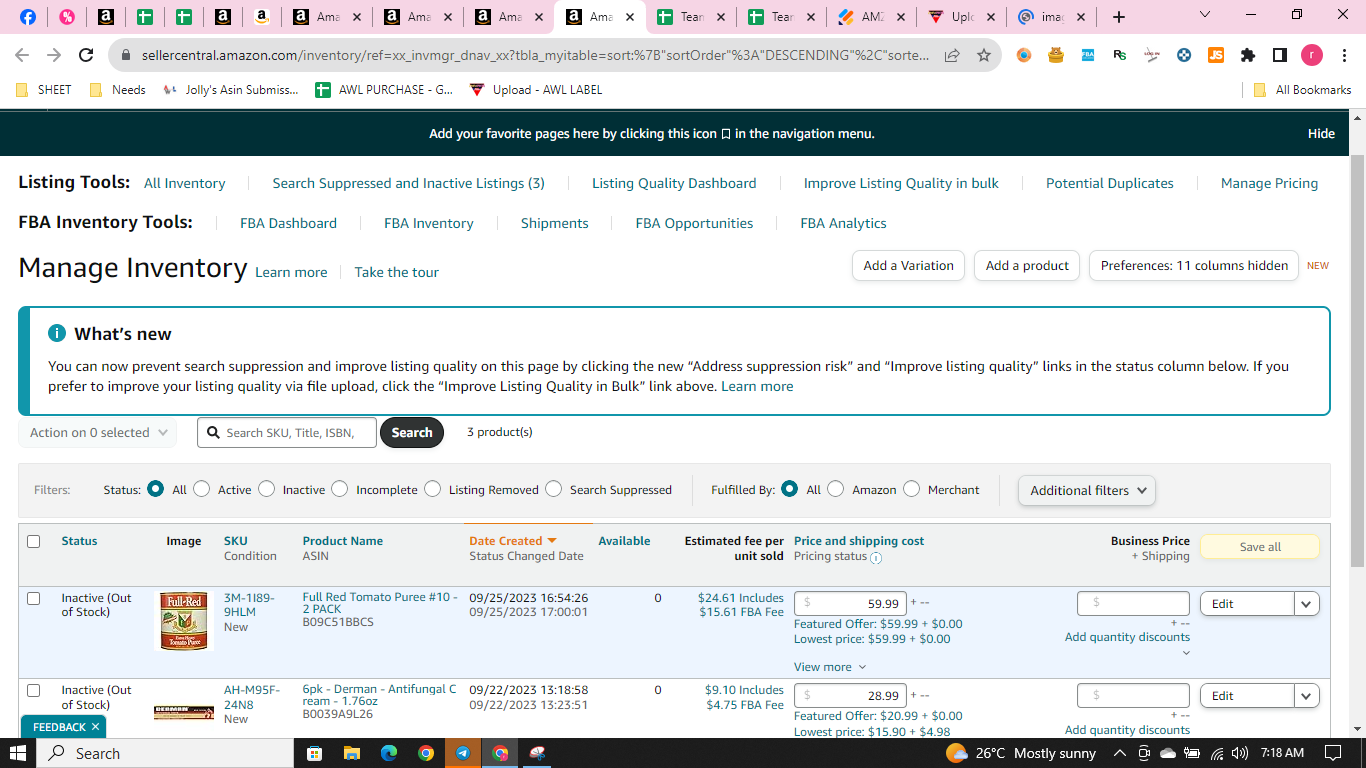Filter by Listing Removed status
Screen dimensions: 1366x768
click(432, 489)
